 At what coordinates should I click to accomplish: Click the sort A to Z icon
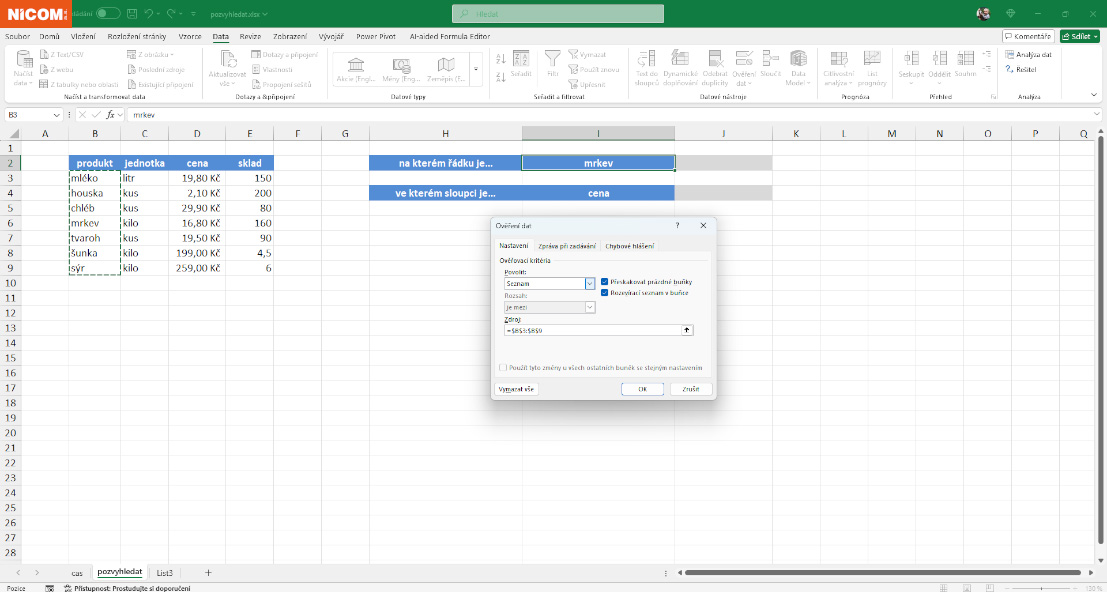coord(501,59)
